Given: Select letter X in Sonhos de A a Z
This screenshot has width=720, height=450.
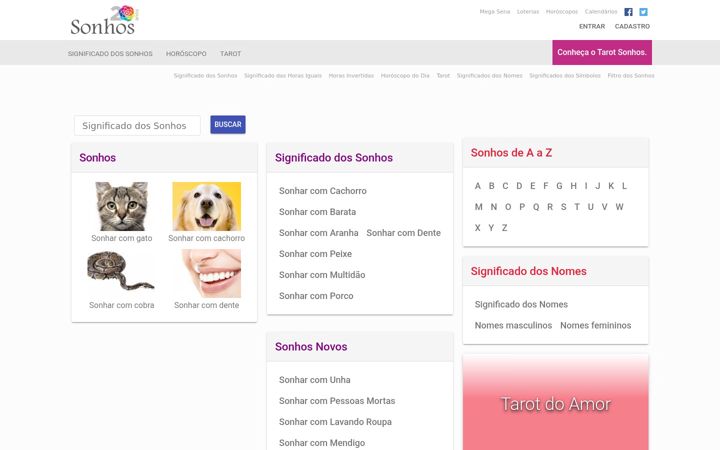Looking at the screenshot, I should [478, 228].
